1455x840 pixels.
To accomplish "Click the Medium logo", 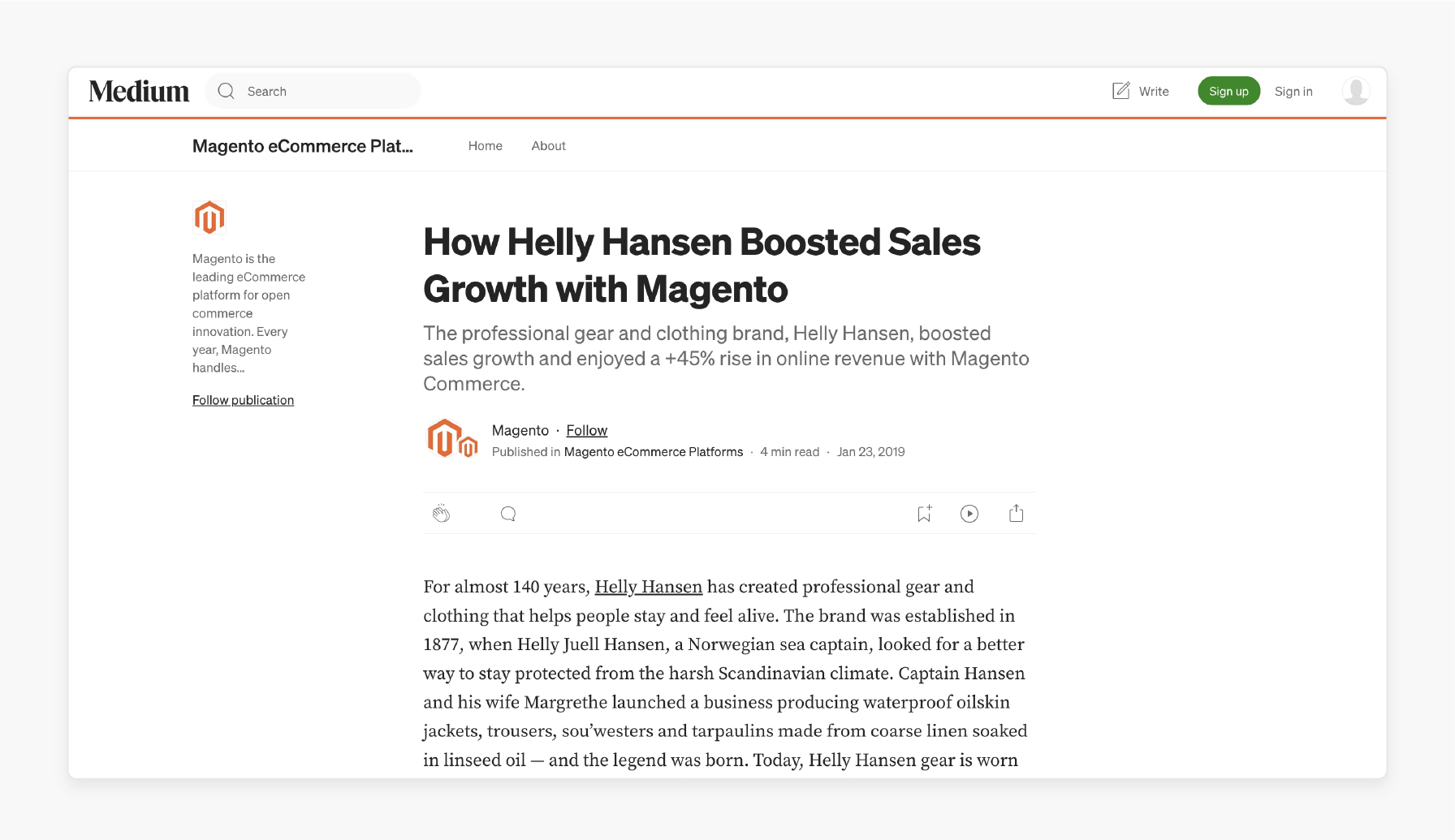I will pyautogui.click(x=139, y=91).
